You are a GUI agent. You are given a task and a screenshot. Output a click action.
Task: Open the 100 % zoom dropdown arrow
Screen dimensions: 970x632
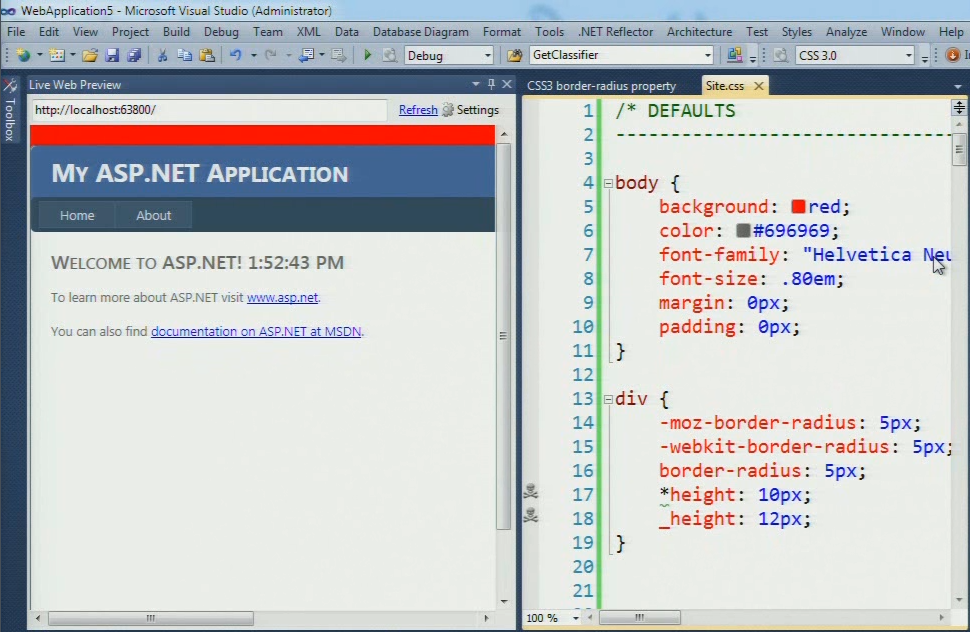pos(576,618)
